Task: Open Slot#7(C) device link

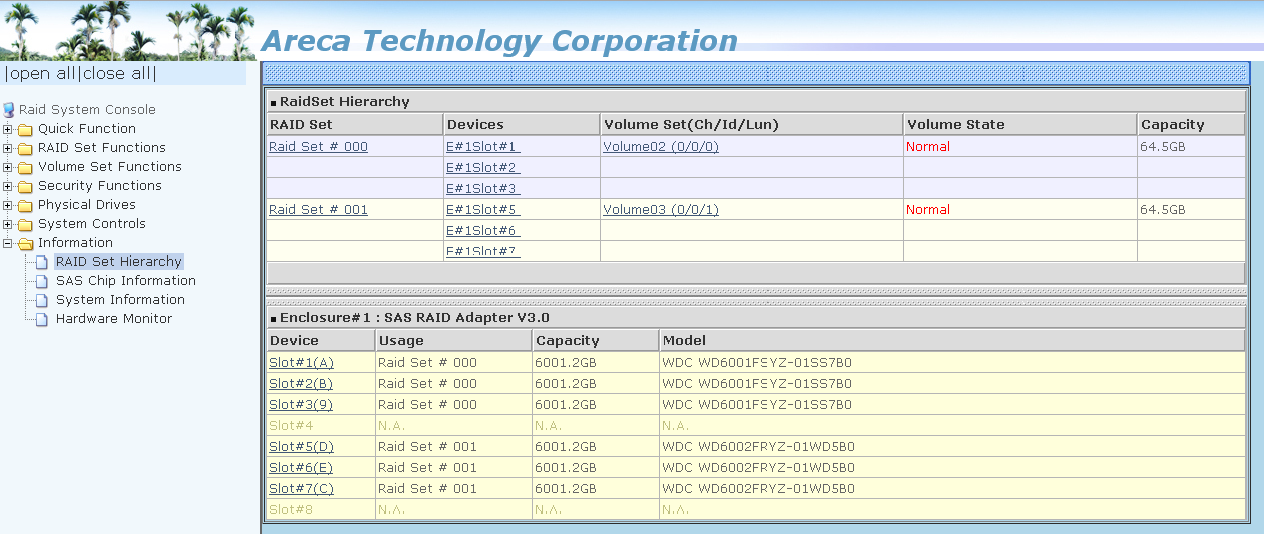Action: click(301, 489)
